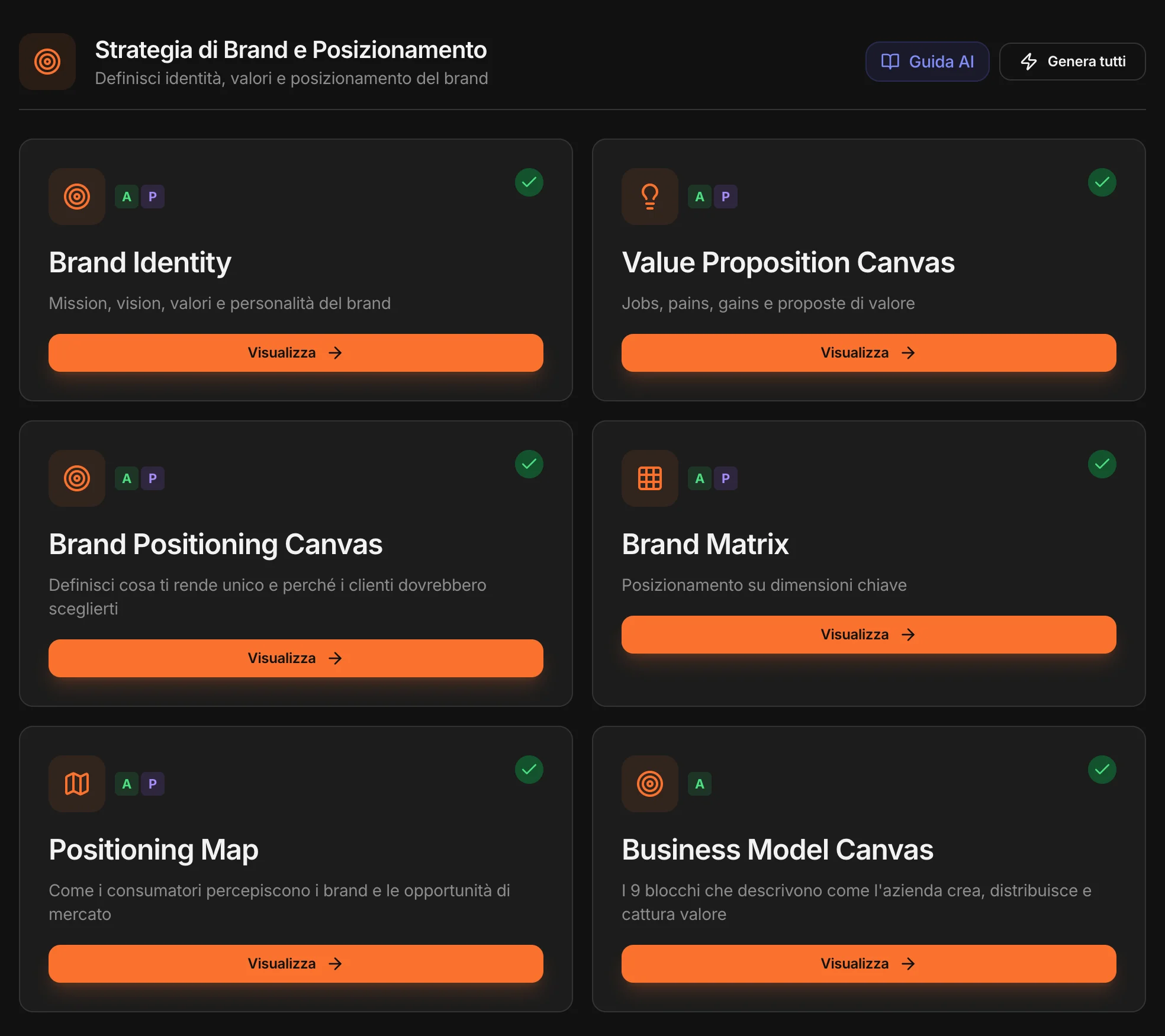This screenshot has width=1165, height=1036.
Task: Open Visualizza for Business Model Canvas
Action: tap(869, 964)
